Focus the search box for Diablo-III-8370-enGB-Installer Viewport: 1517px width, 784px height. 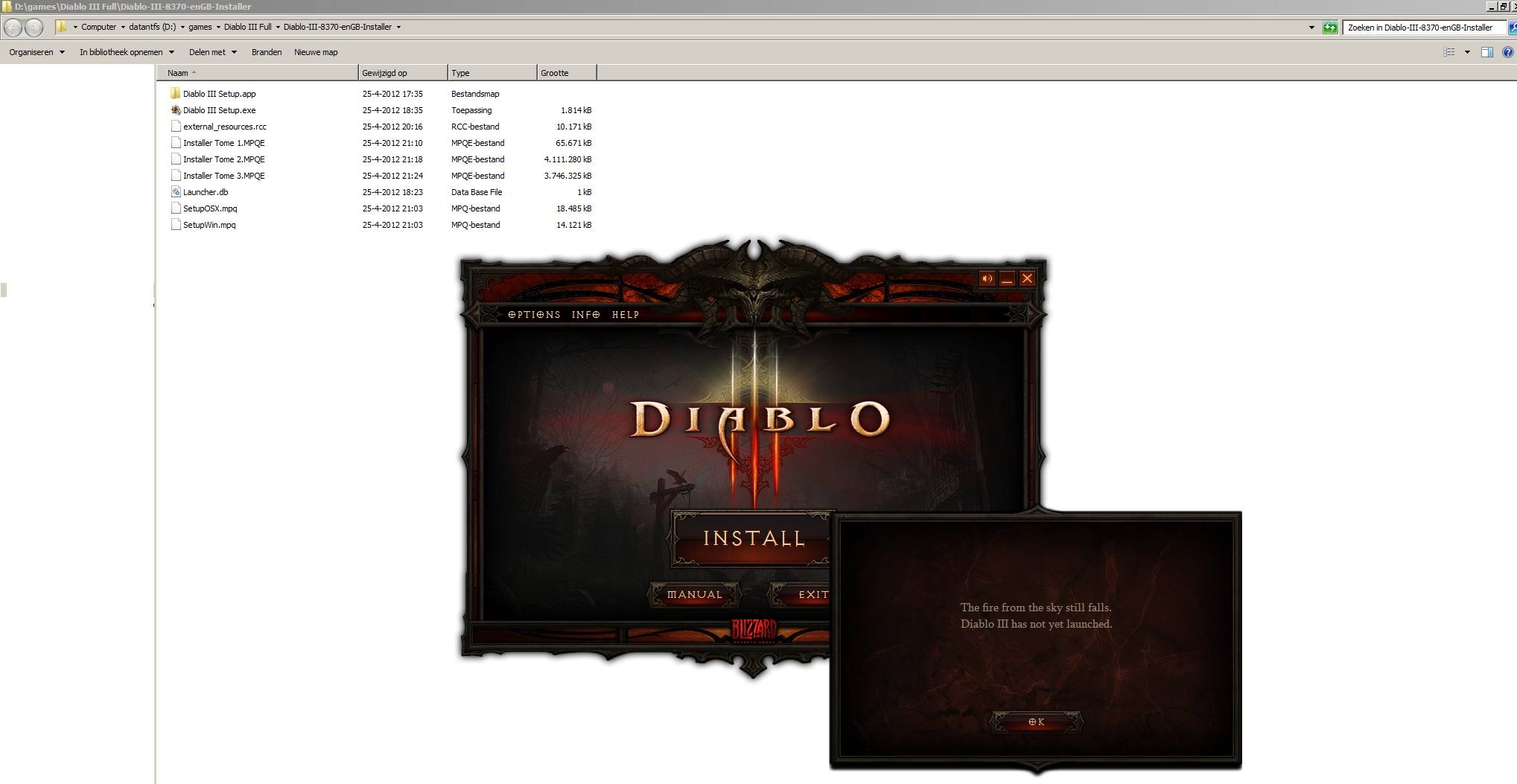pyautogui.click(x=1424, y=28)
